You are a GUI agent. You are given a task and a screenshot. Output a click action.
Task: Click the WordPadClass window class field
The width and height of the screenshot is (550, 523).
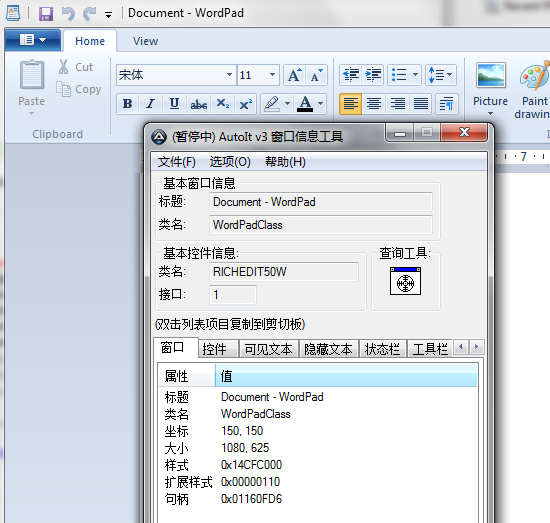tap(321, 224)
